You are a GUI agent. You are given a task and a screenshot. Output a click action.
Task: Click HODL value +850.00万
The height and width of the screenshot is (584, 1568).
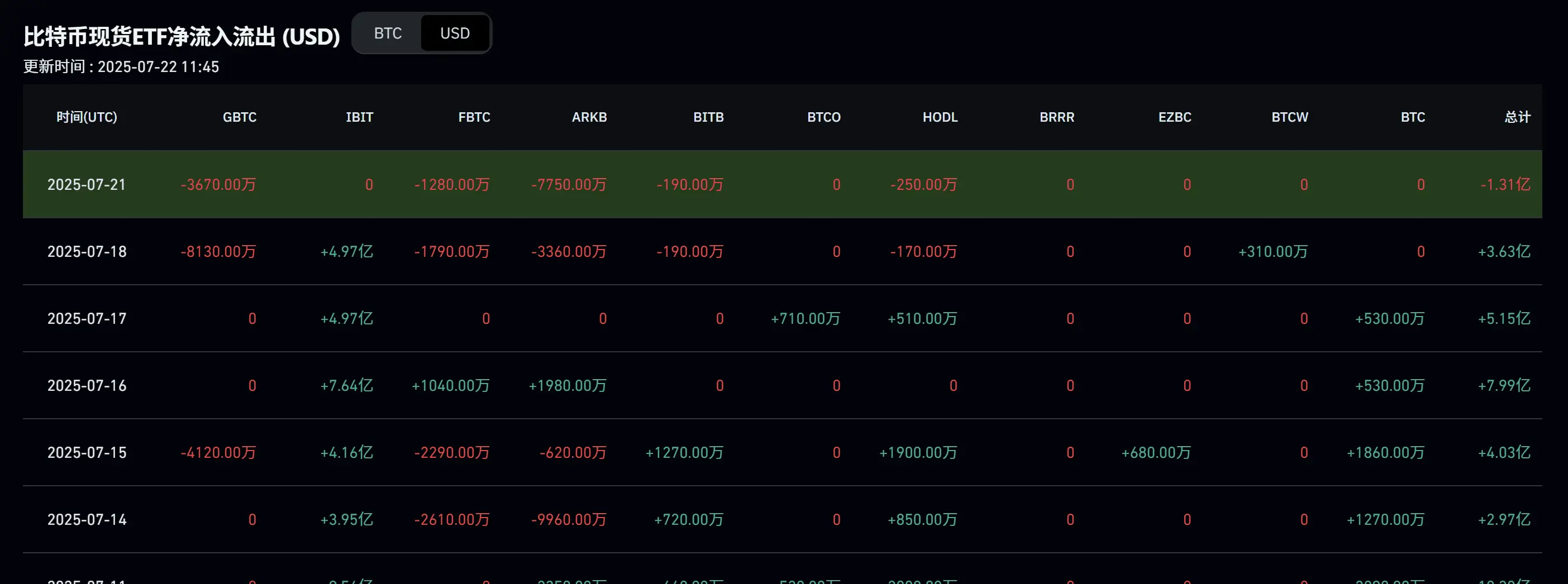pyautogui.click(x=923, y=519)
